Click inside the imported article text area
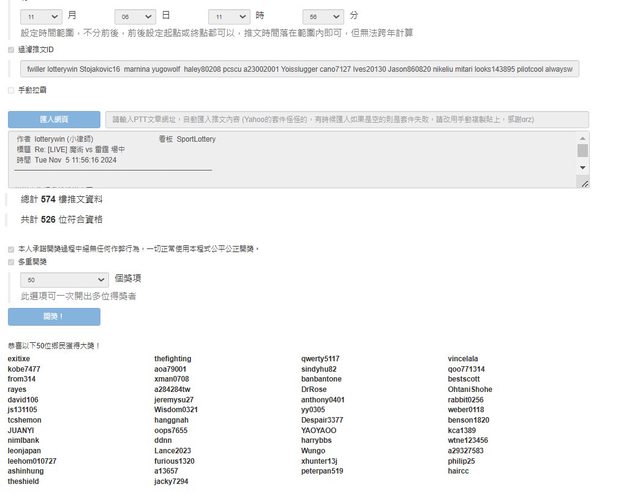640x495 pixels. tap(290, 160)
